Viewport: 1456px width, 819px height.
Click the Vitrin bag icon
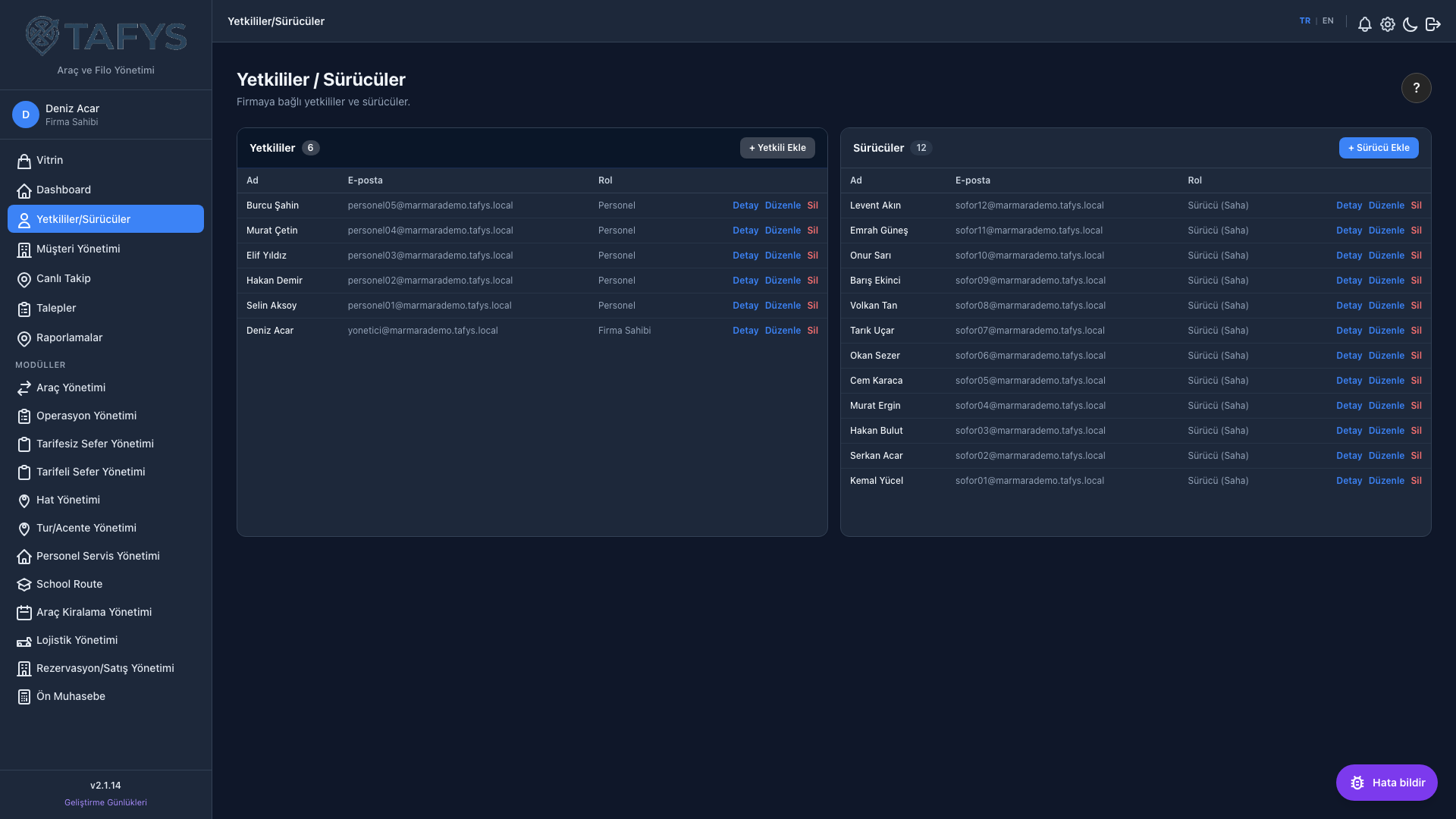pos(24,161)
